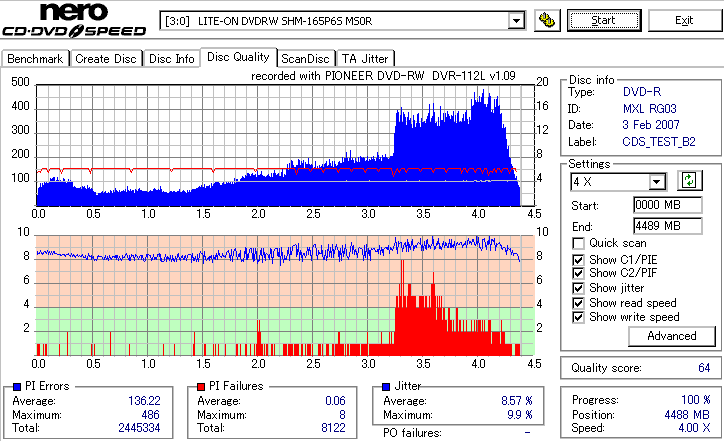Disable the Show jitter checkbox
The height and width of the screenshot is (441, 724).
coord(578,288)
